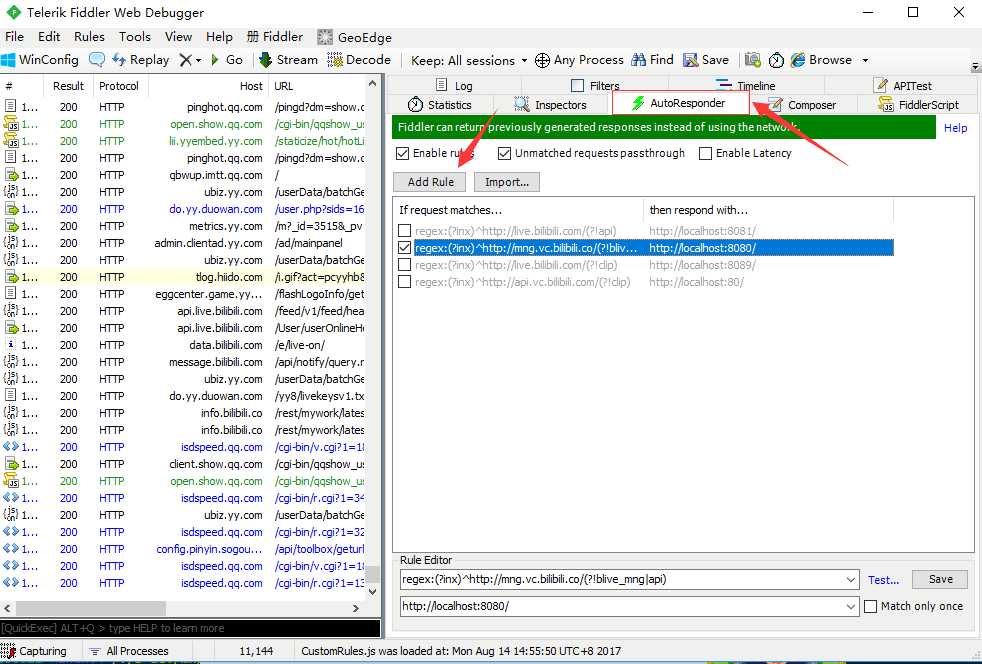The image size is (982, 664).
Task: Click the Remove X toolbar icon
Action: (185, 60)
